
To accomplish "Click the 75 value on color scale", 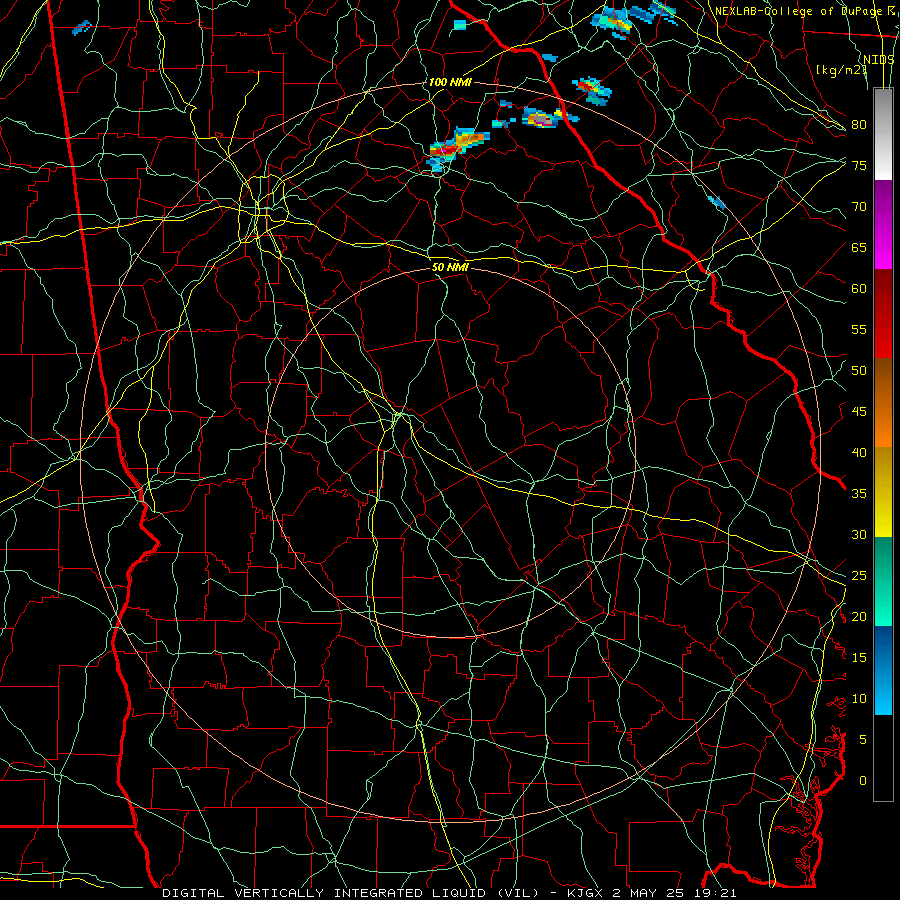I will click(x=859, y=165).
